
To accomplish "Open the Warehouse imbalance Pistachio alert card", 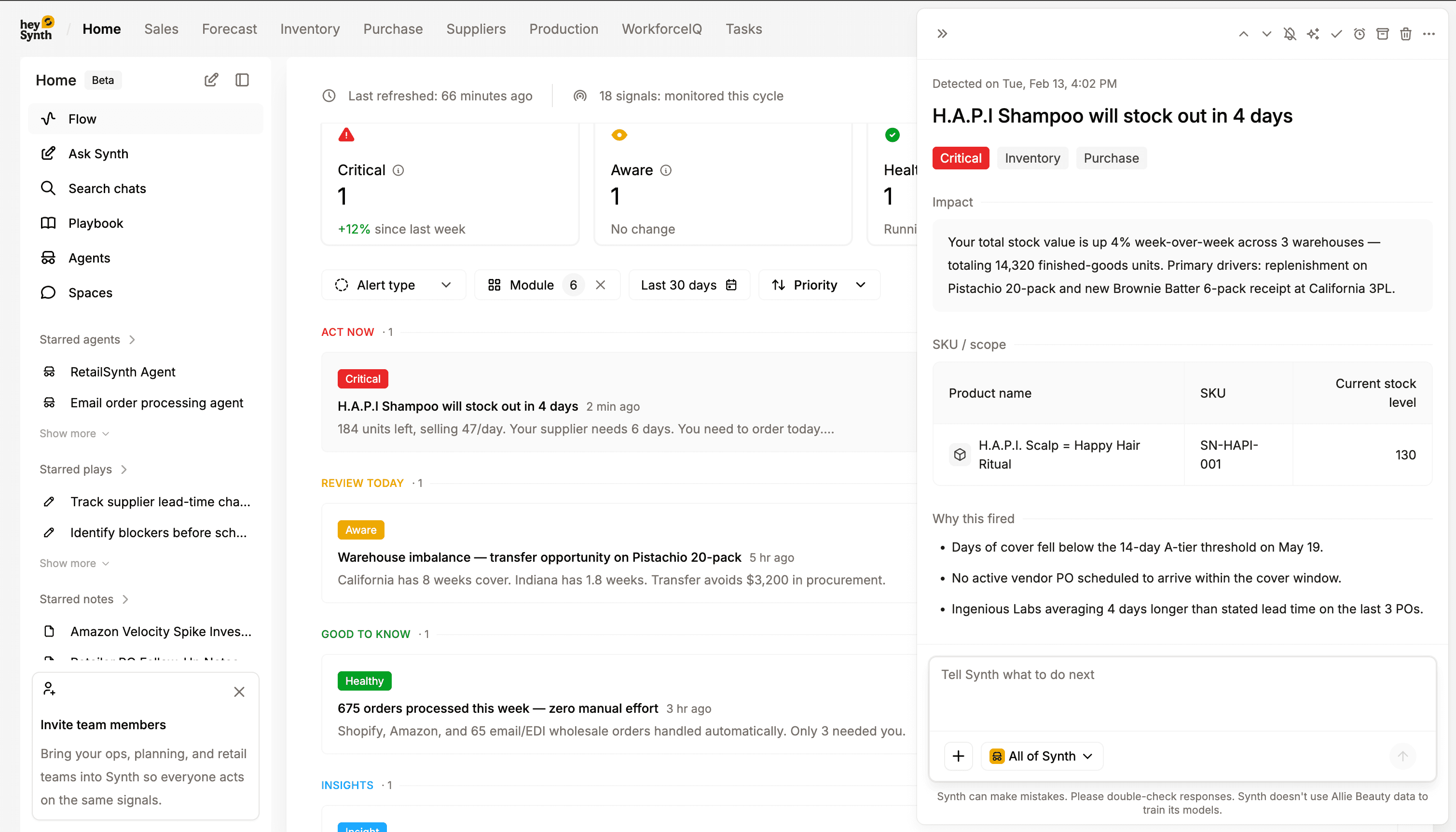I will (619, 553).
